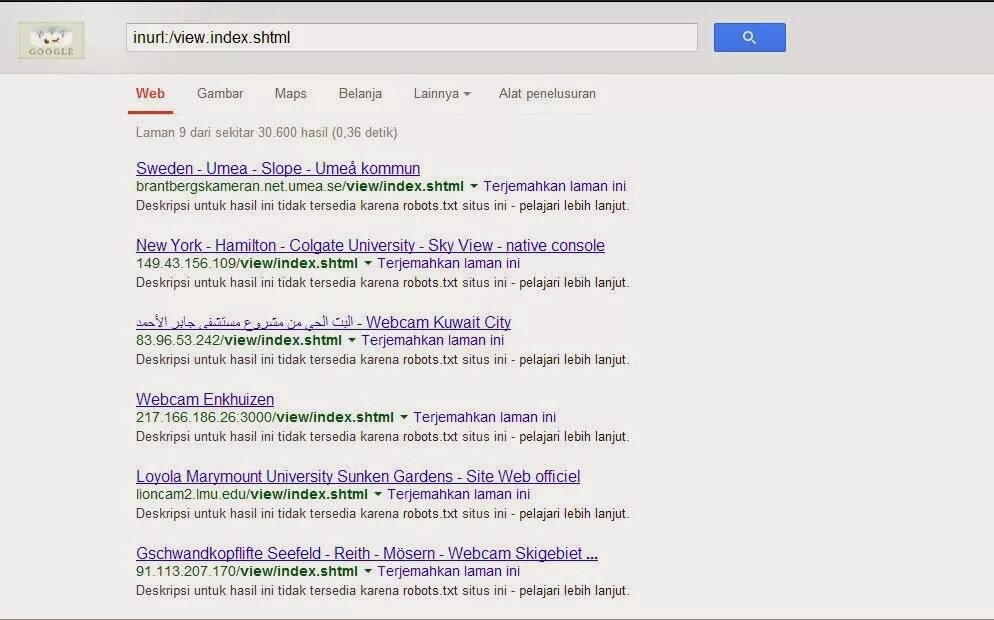
Task: Expand arrow next to 83.96.53.242 URL
Action: click(352, 340)
